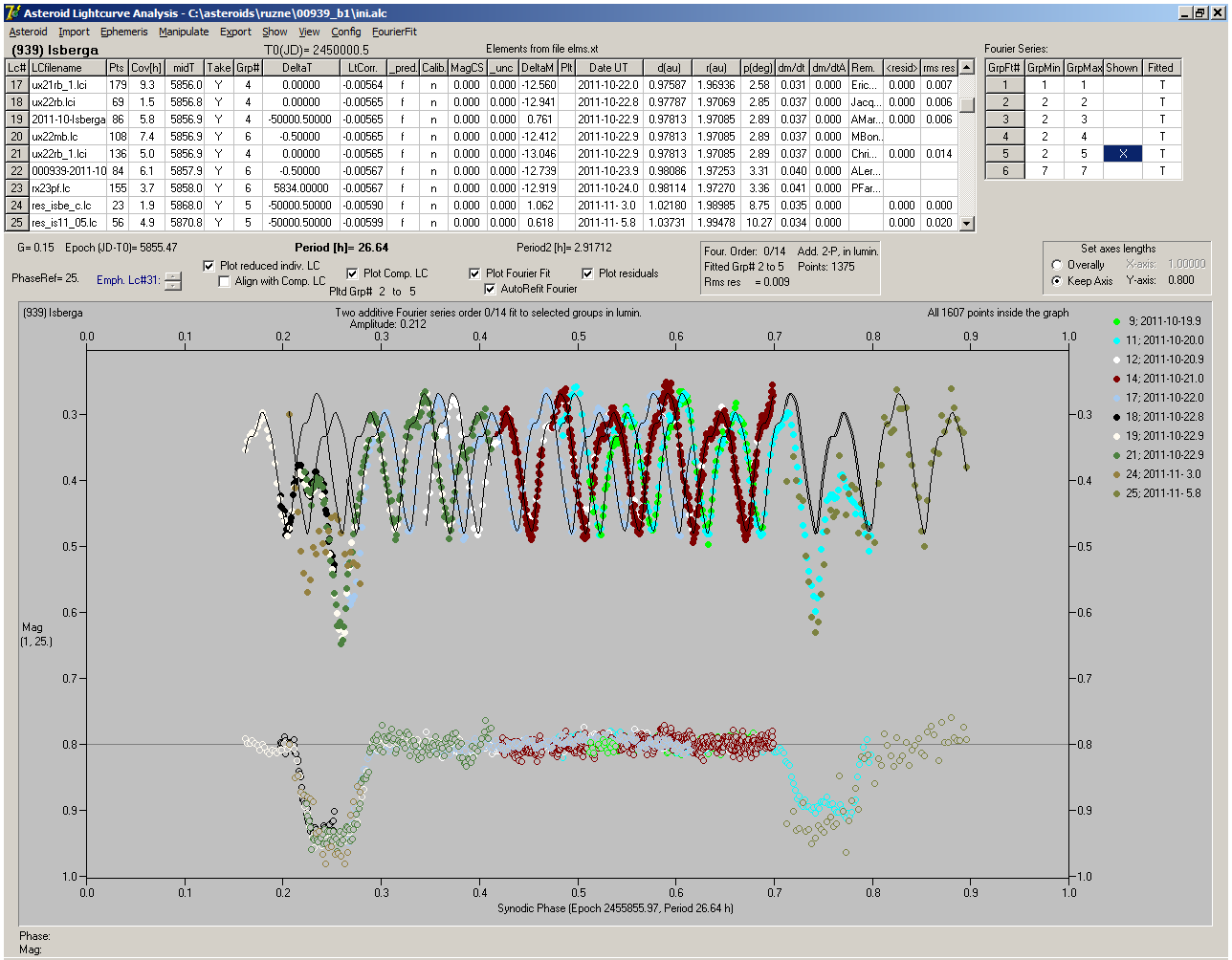Image resolution: width=1232 pixels, height=960 pixels.
Task: Click the application icon in title bar
Action: click(x=11, y=12)
